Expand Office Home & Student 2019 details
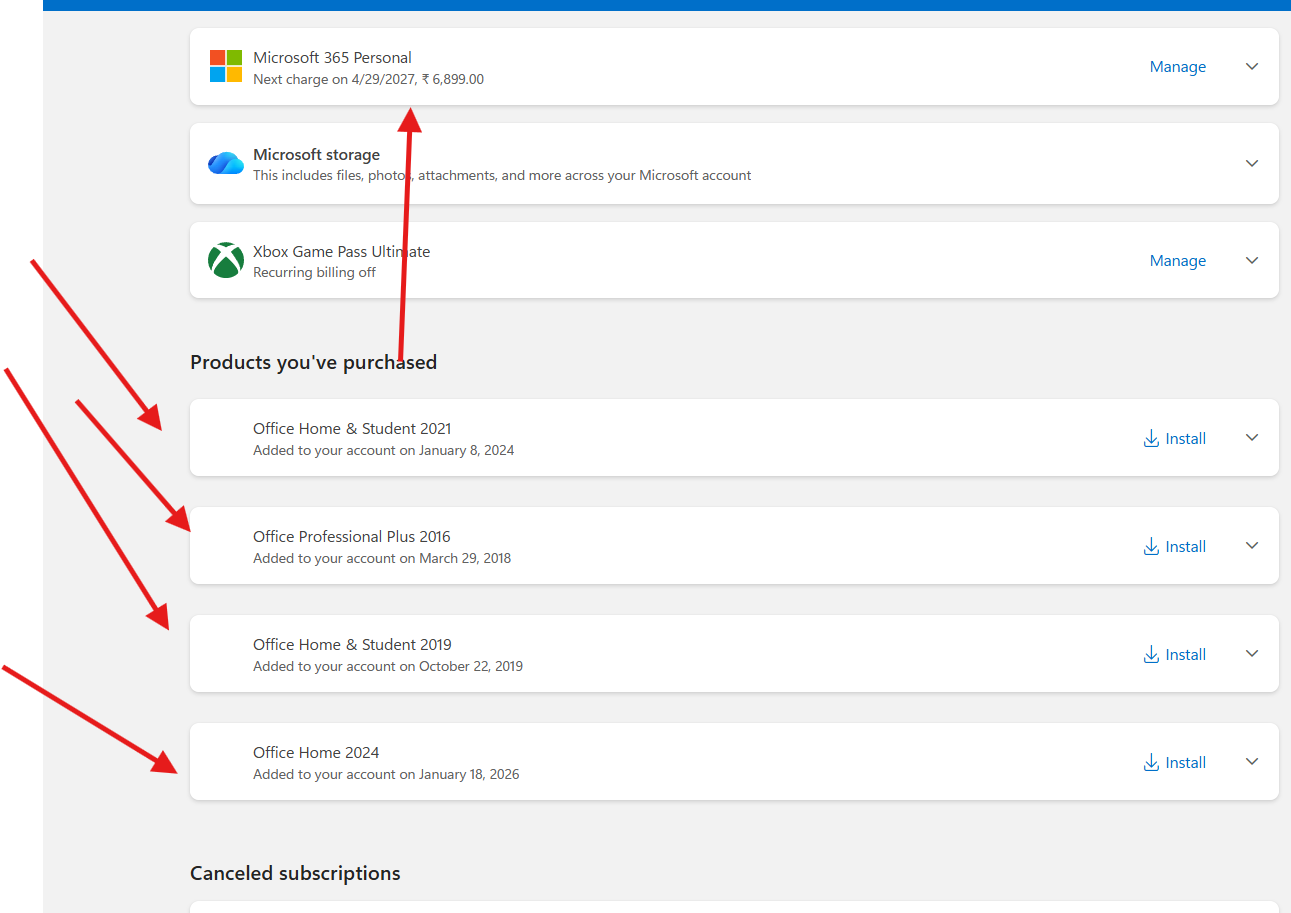Image resolution: width=1291 pixels, height=913 pixels. [x=1252, y=653]
